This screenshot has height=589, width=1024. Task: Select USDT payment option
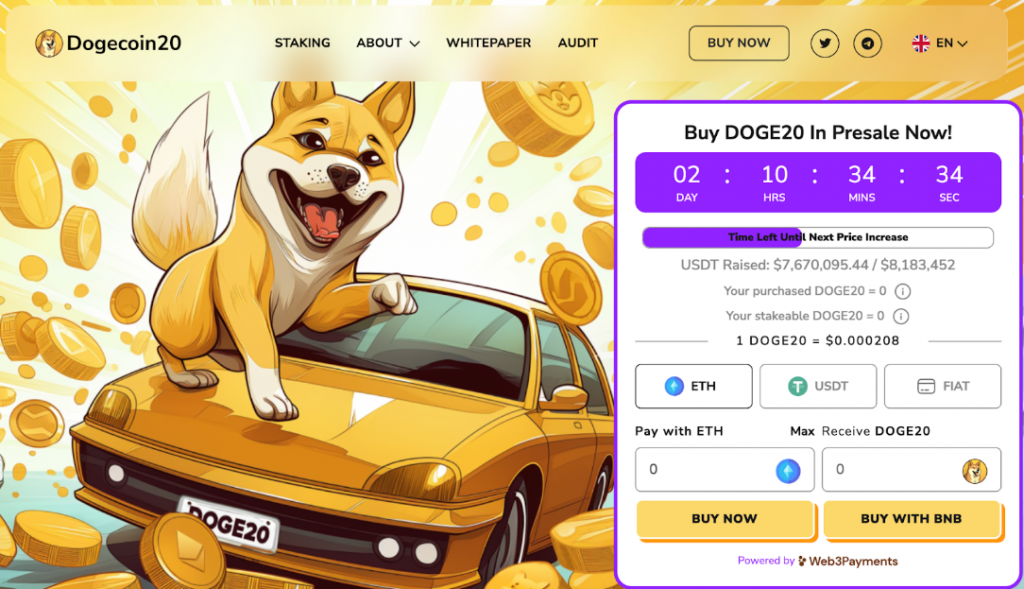coord(818,386)
